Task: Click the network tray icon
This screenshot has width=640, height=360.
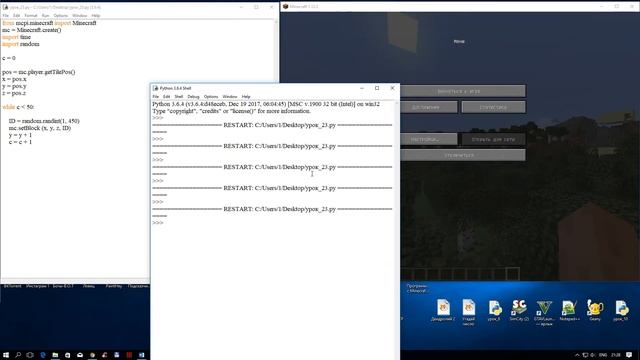Action: tap(585, 355)
